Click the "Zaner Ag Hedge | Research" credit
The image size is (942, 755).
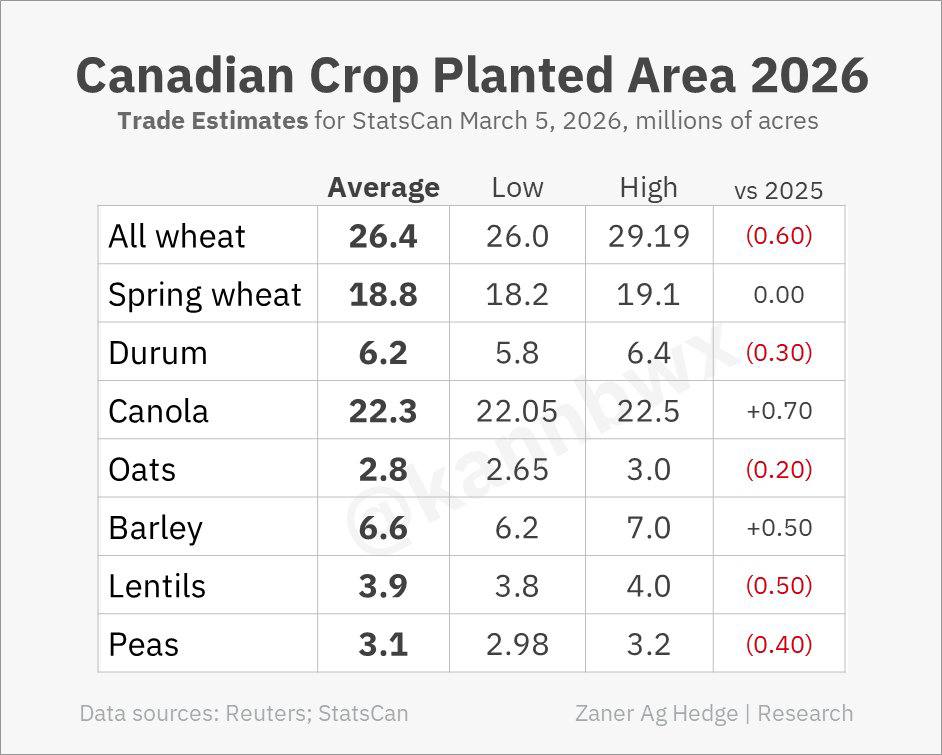[x=714, y=713]
